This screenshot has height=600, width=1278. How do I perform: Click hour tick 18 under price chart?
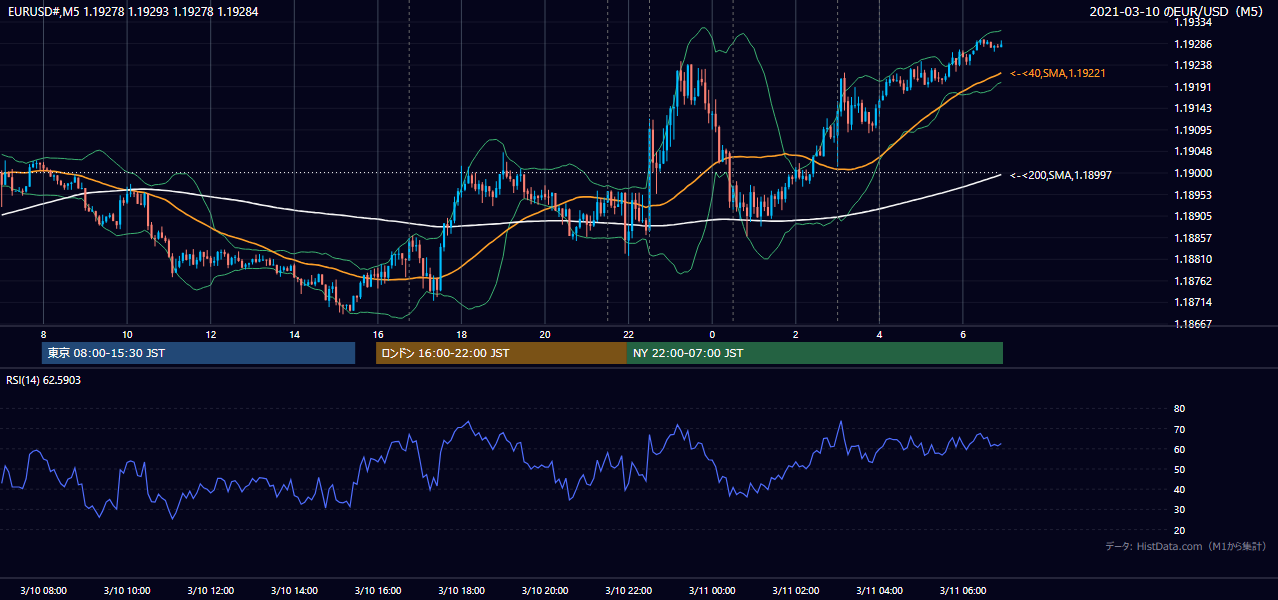(x=461, y=334)
